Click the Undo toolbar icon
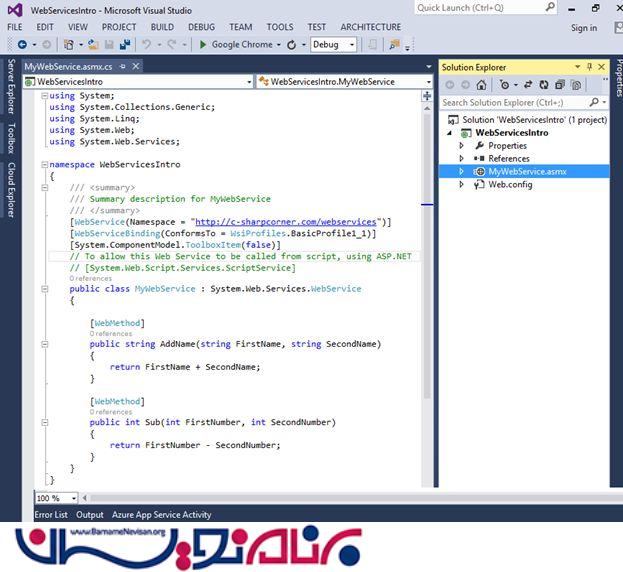 [146, 45]
